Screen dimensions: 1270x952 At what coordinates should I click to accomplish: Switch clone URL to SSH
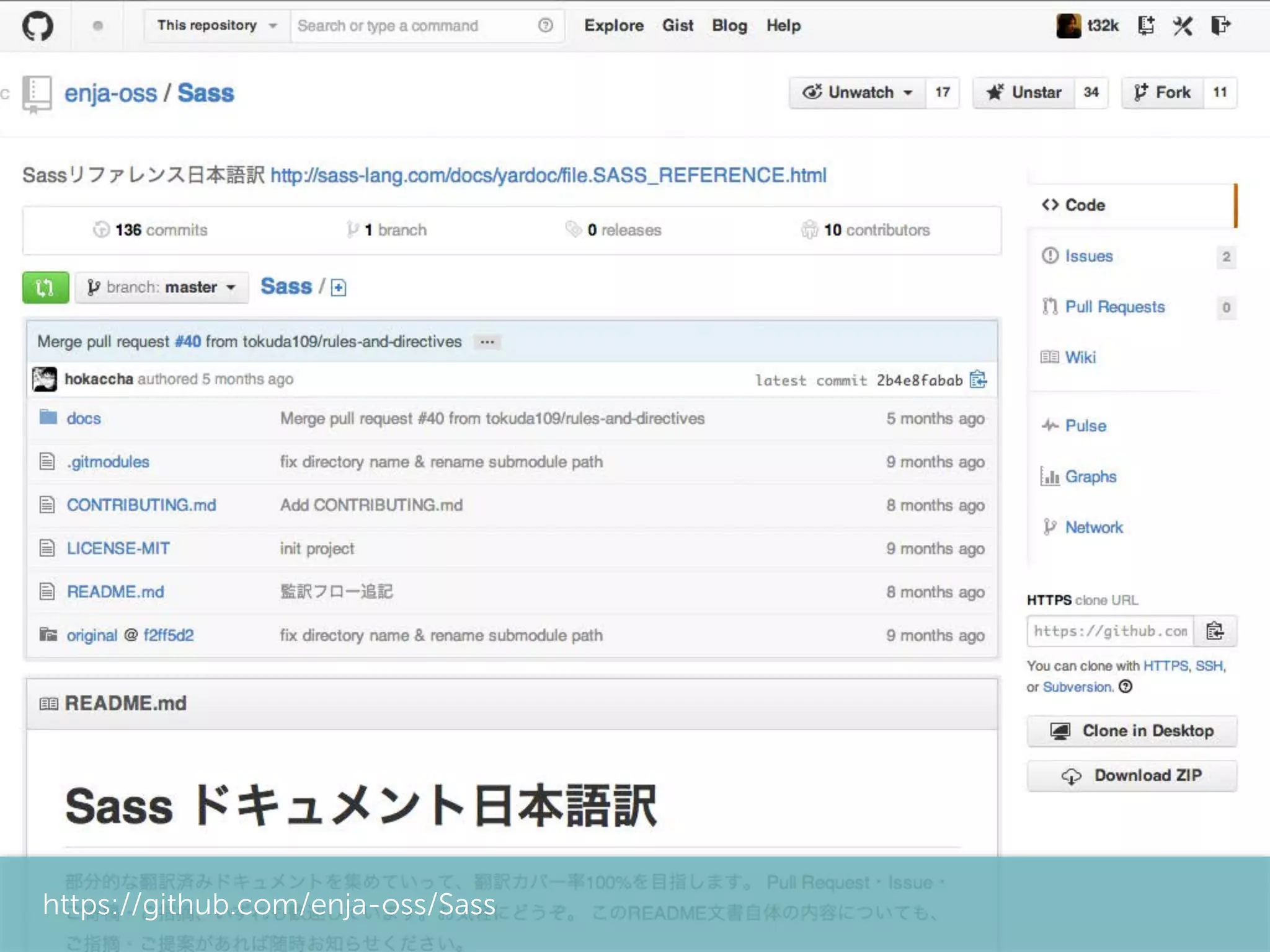pos(1209,666)
